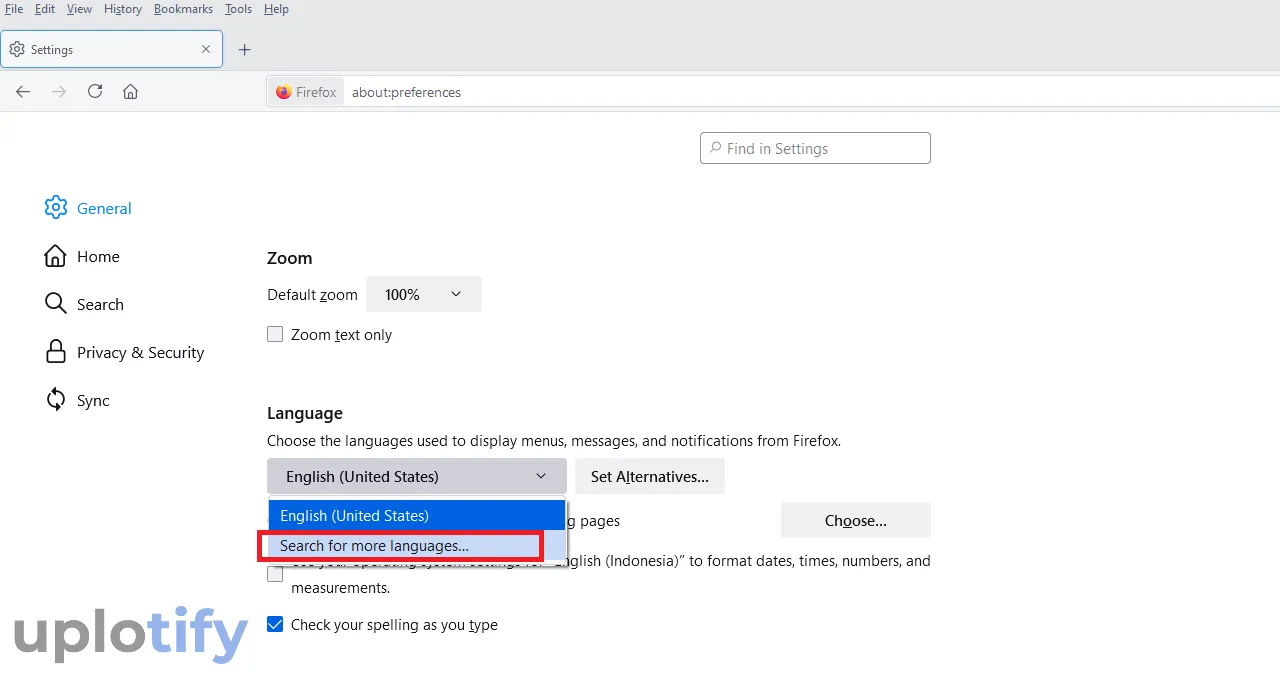
Task: Click the Set Alternatives button
Action: point(649,477)
